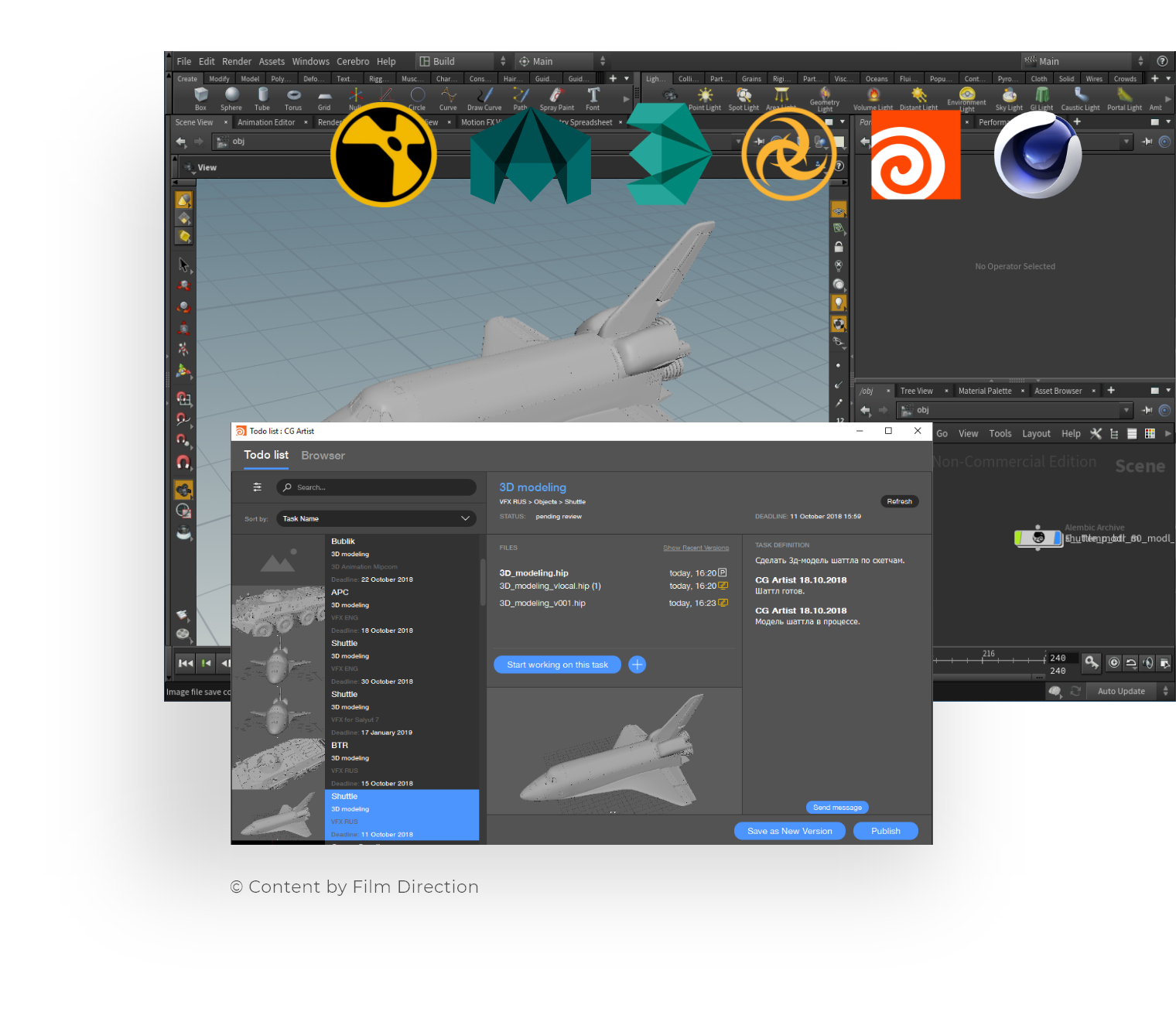This screenshot has width=1176, height=1015.
Task: Open the Main radial menu dropdown
Action: (562, 61)
